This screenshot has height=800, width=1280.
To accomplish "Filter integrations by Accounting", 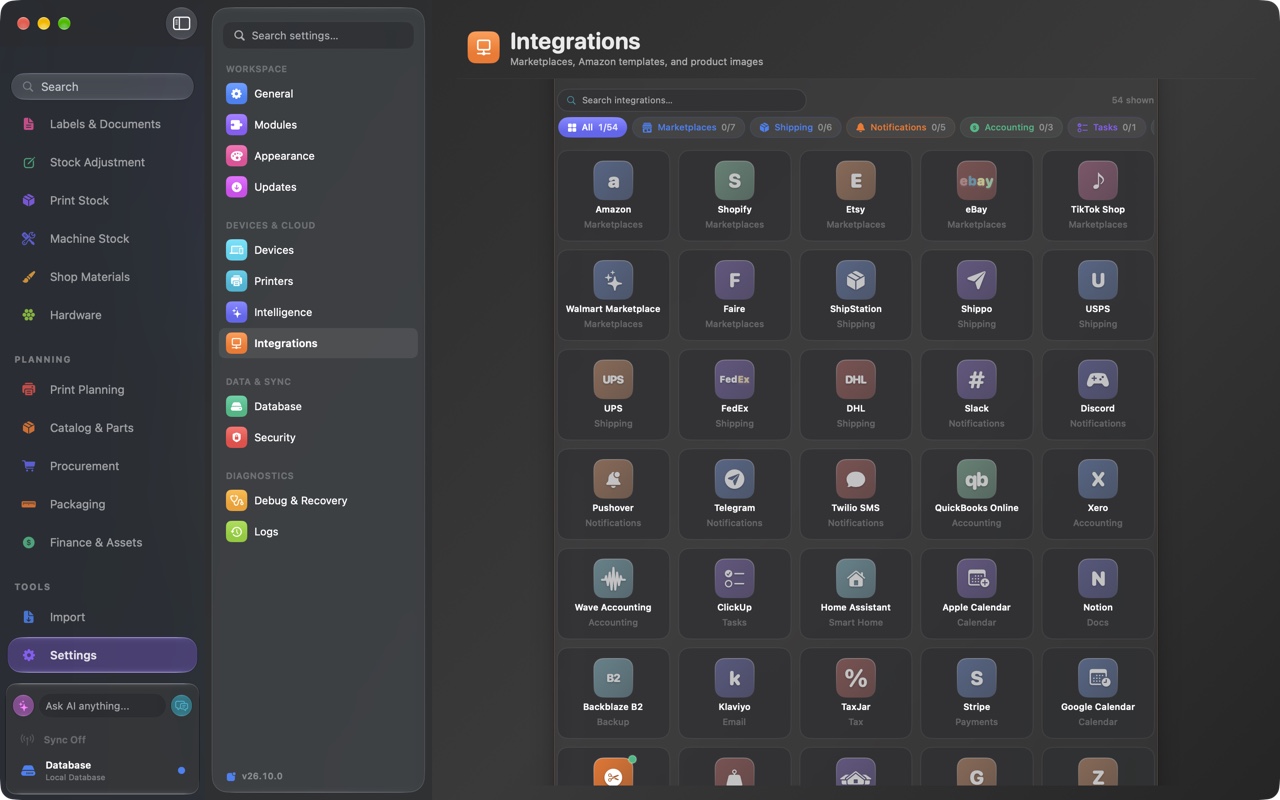I will tap(1011, 127).
